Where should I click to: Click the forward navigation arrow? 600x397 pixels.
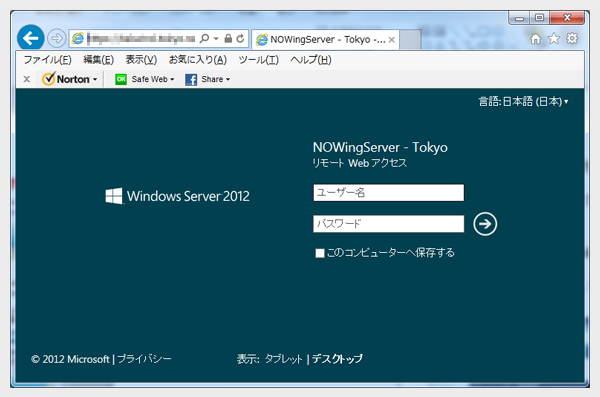click(56, 38)
